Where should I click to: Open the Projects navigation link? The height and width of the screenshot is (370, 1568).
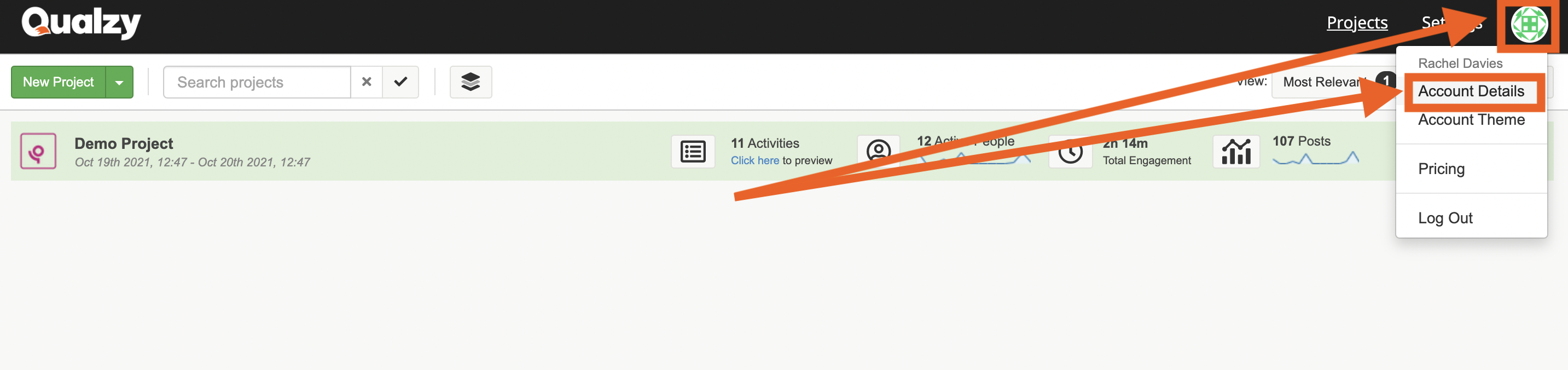tap(1357, 22)
